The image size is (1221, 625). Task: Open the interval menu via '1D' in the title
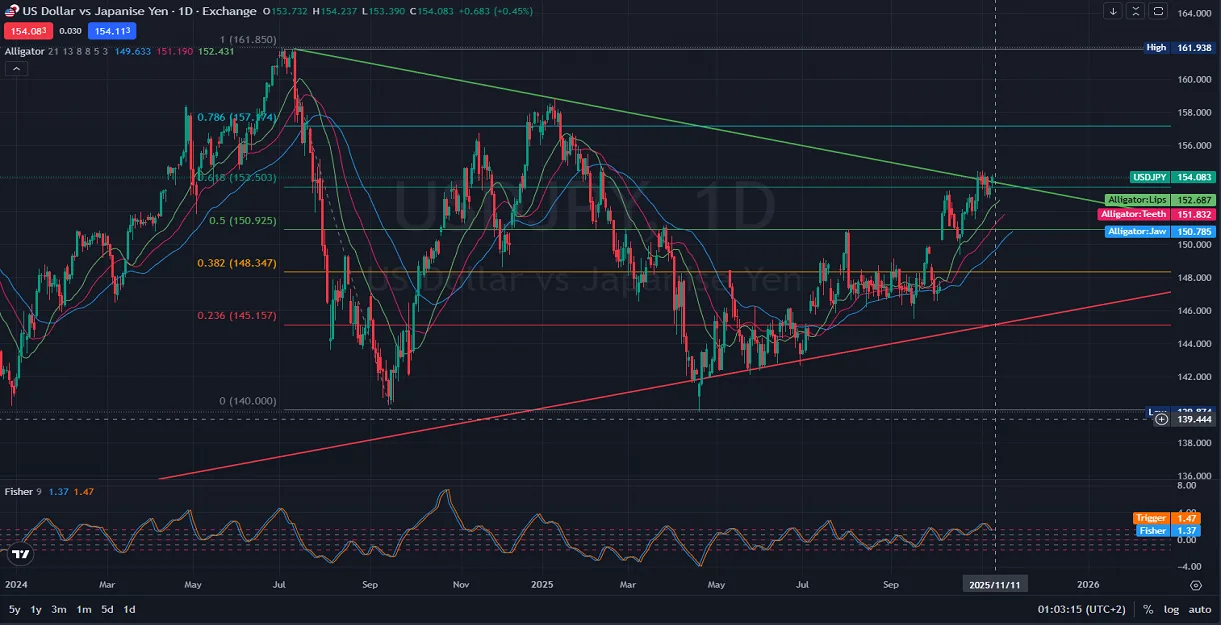click(x=186, y=11)
